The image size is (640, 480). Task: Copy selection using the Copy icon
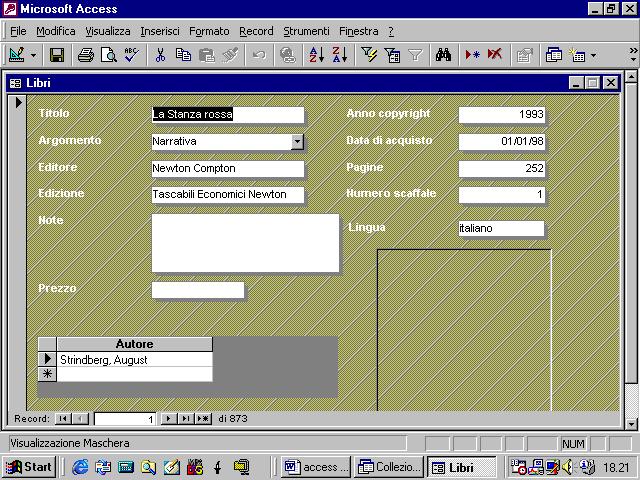[183, 55]
